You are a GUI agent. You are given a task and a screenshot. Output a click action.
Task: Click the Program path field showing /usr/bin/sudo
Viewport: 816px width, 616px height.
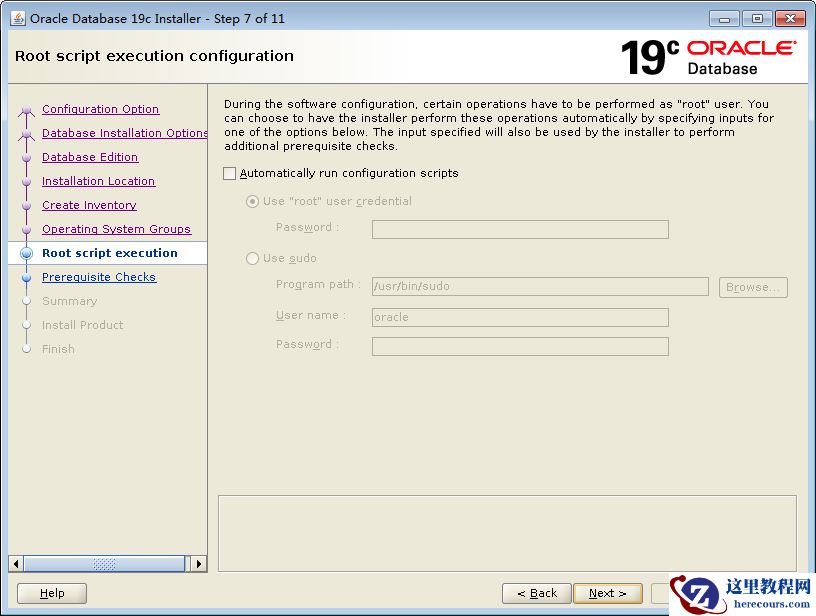click(540, 286)
